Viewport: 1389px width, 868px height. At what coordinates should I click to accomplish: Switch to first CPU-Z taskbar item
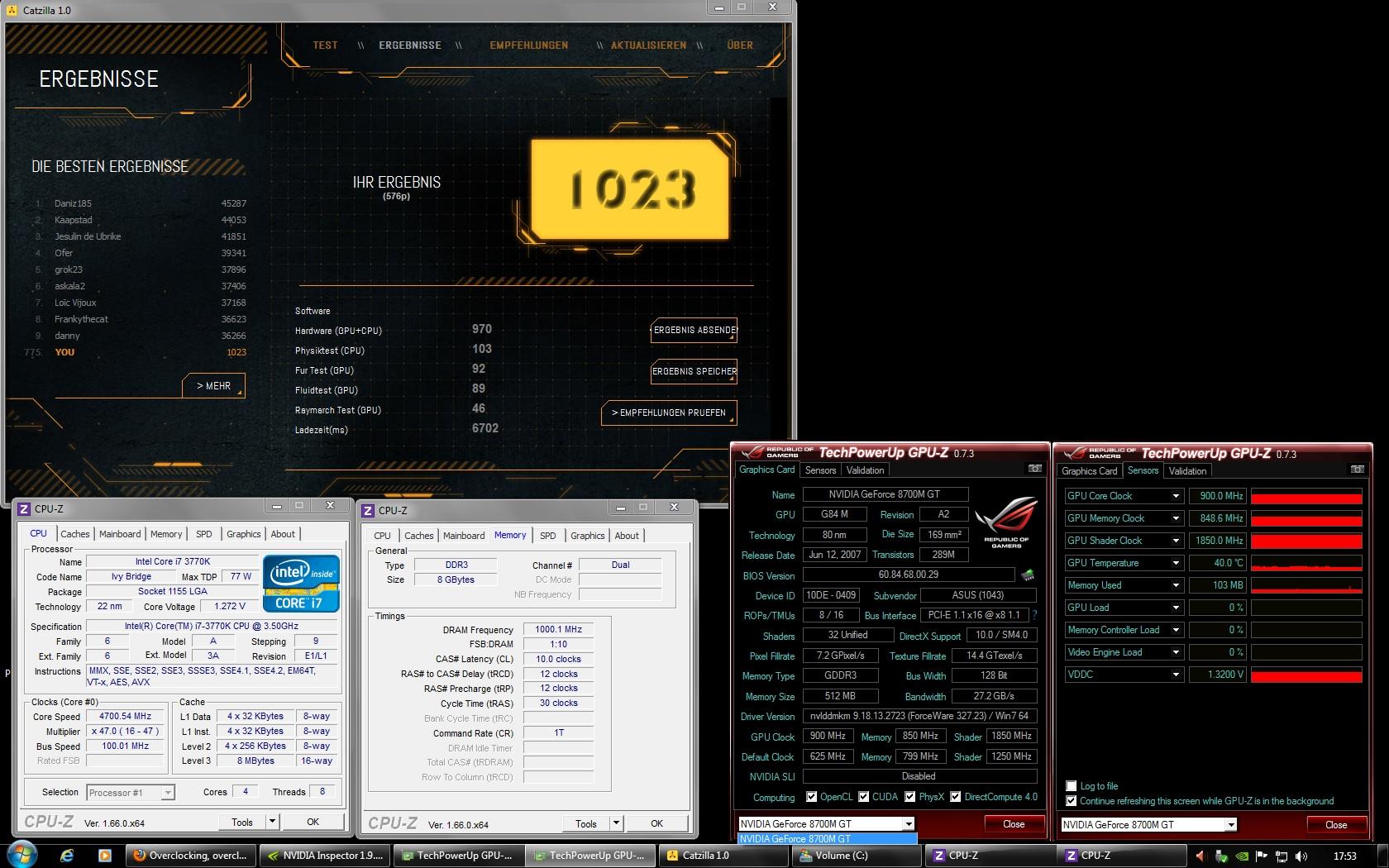pyautogui.click(x=990, y=856)
